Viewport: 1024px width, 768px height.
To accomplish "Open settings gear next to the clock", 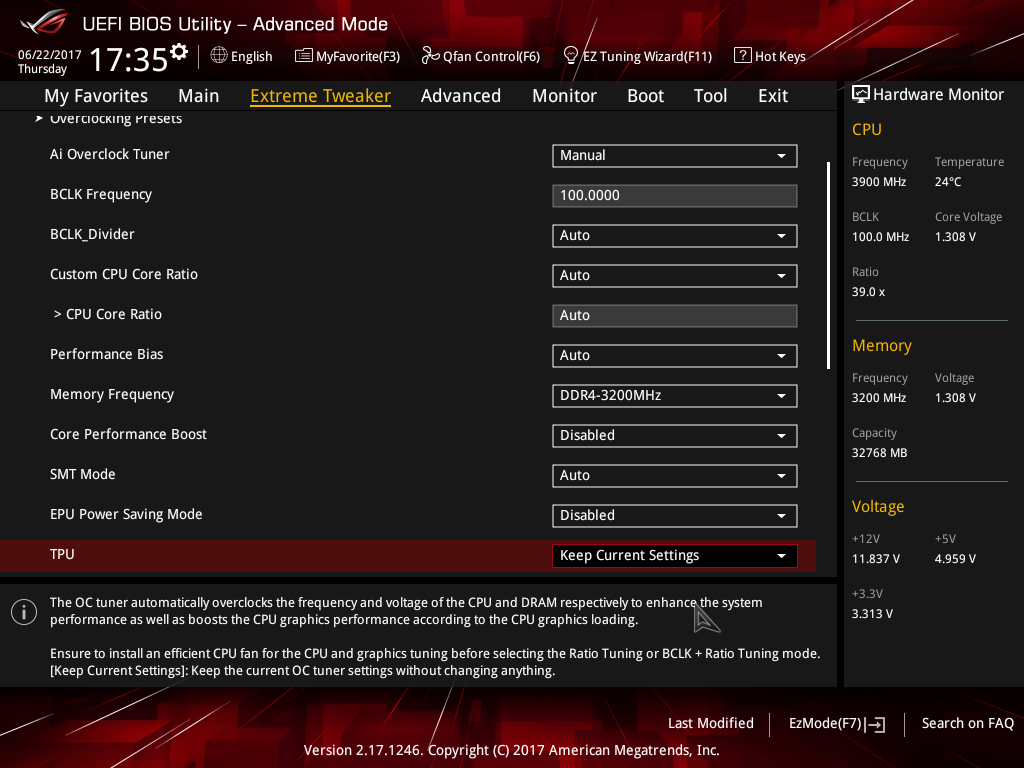I will pos(178,52).
